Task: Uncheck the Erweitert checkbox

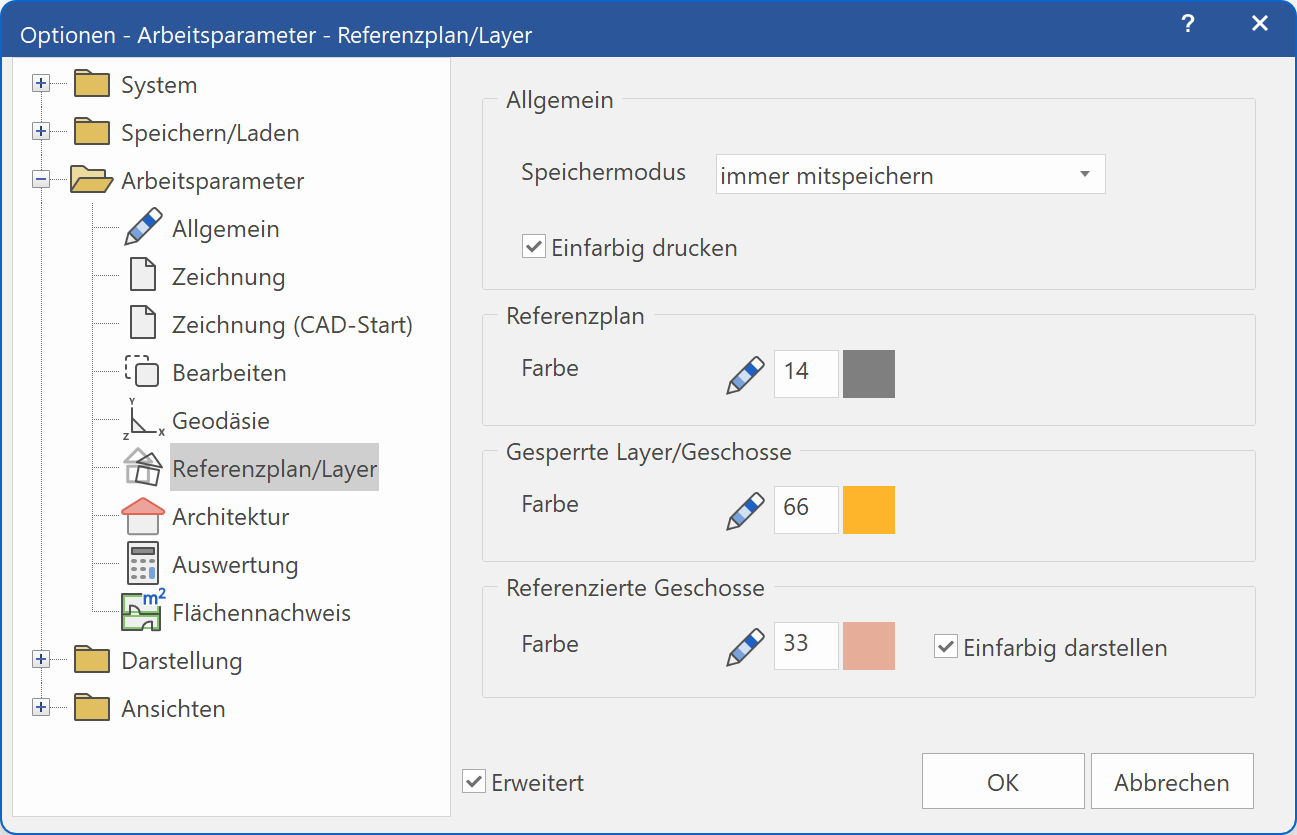Action: (x=473, y=781)
